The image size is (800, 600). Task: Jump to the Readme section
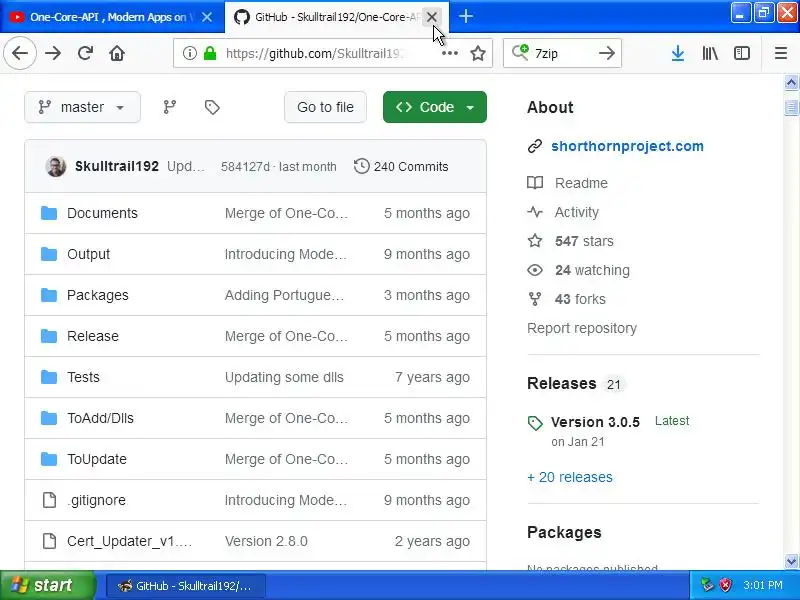581,183
